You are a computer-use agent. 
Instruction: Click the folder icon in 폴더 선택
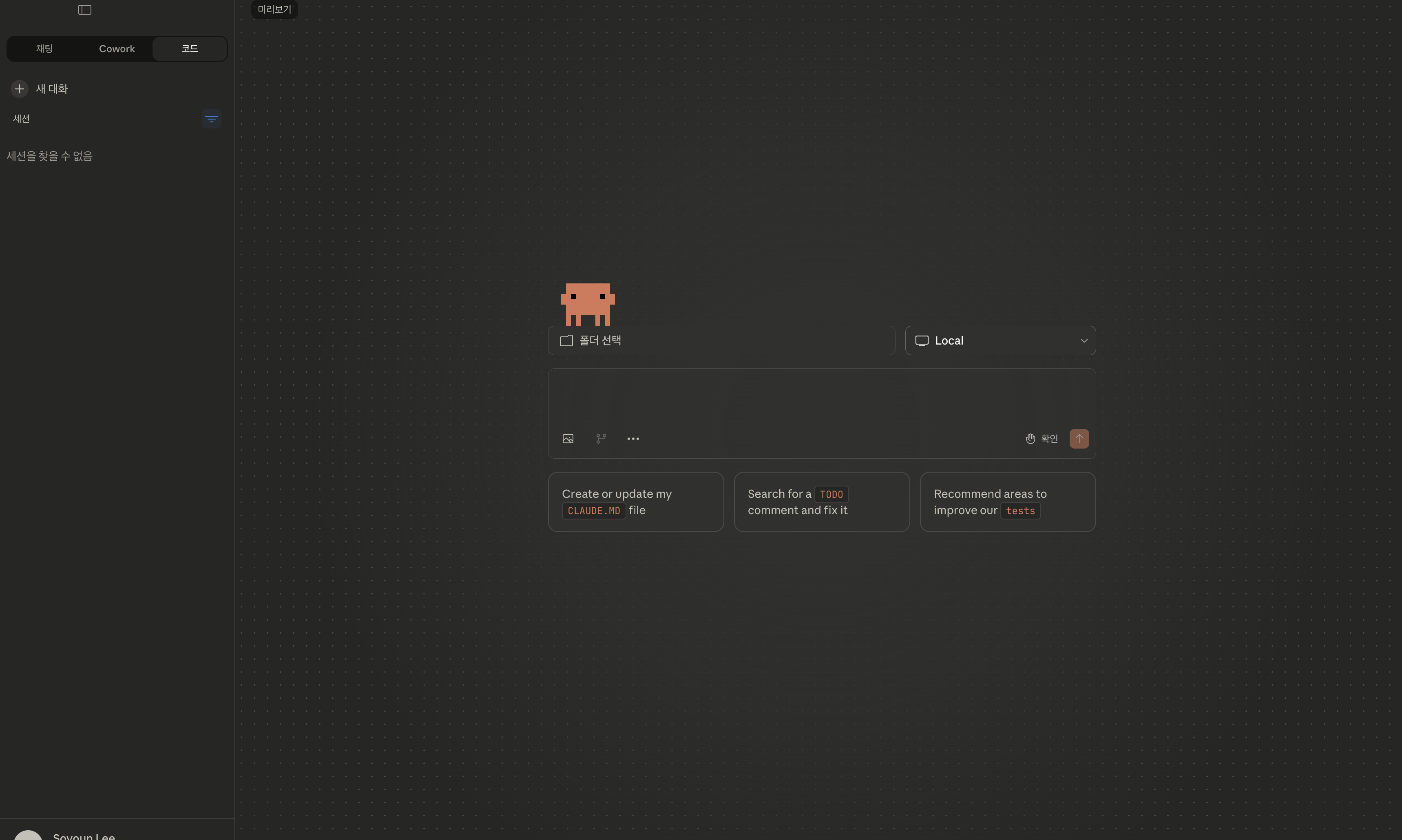pyautogui.click(x=566, y=341)
